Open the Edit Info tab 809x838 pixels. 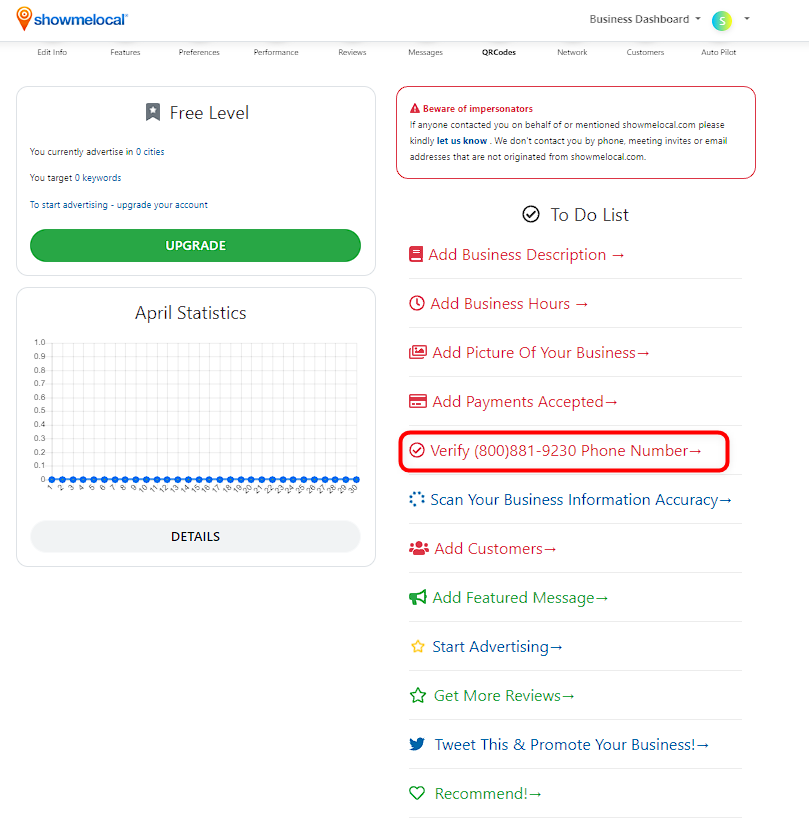[x=52, y=52]
